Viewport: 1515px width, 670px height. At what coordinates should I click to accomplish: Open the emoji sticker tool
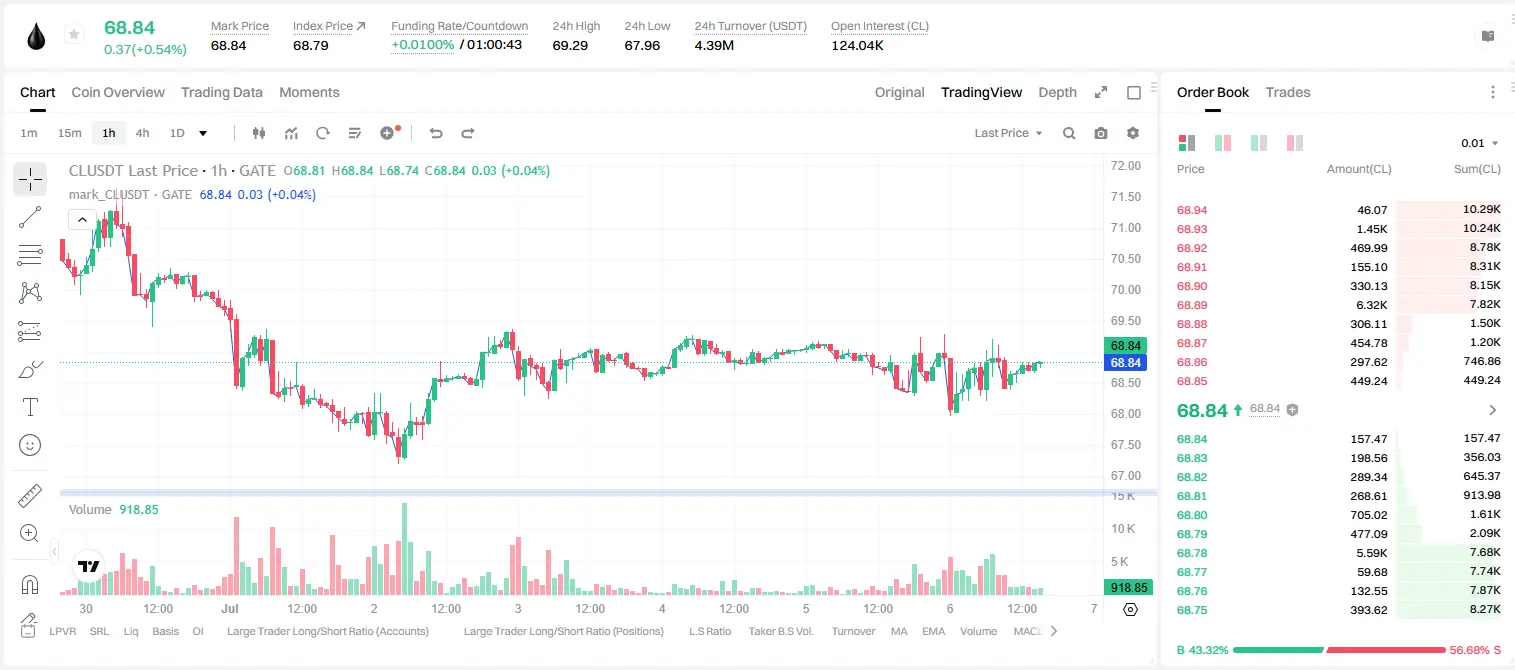pos(30,445)
